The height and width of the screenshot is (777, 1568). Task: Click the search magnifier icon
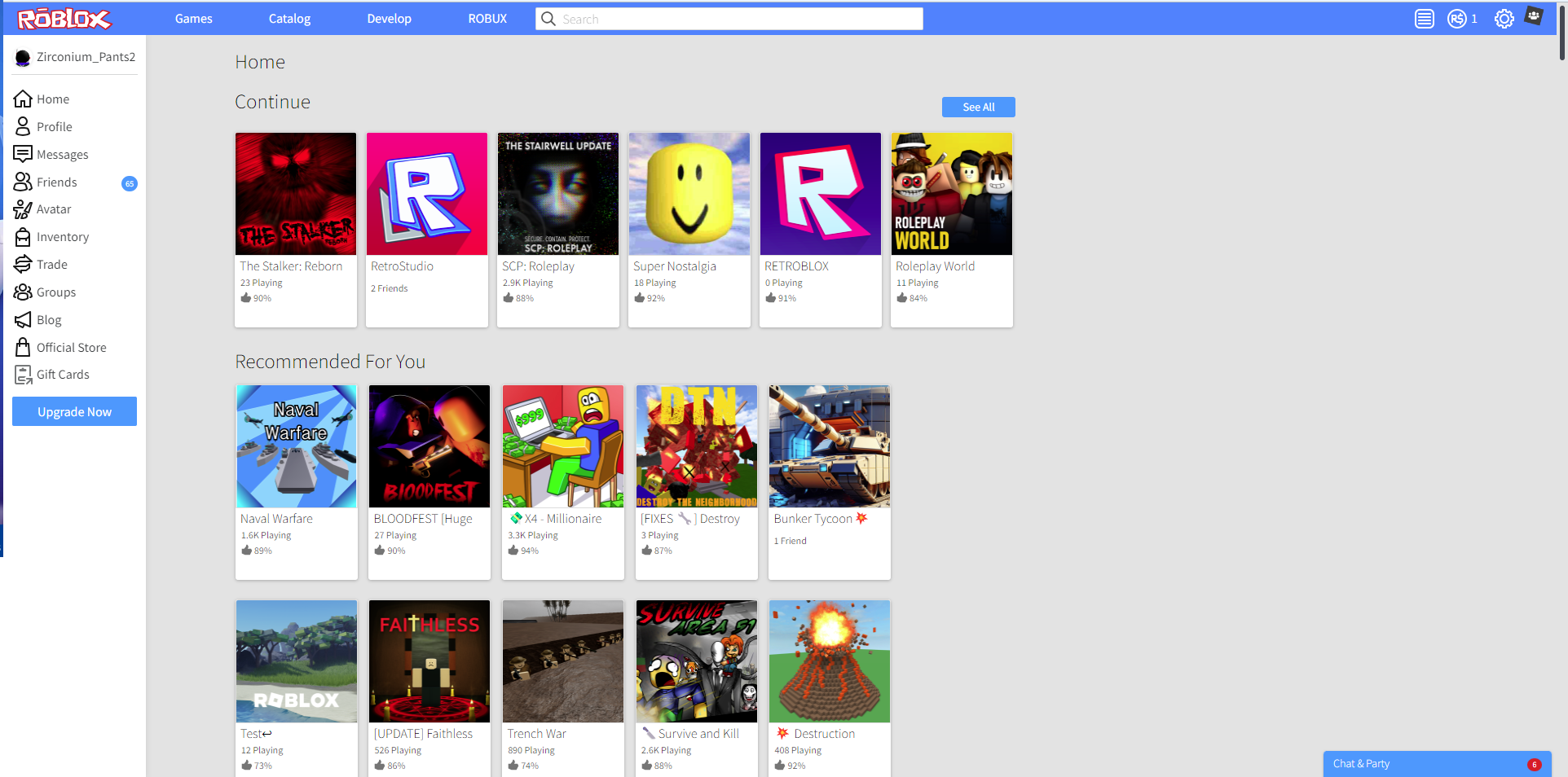548,19
